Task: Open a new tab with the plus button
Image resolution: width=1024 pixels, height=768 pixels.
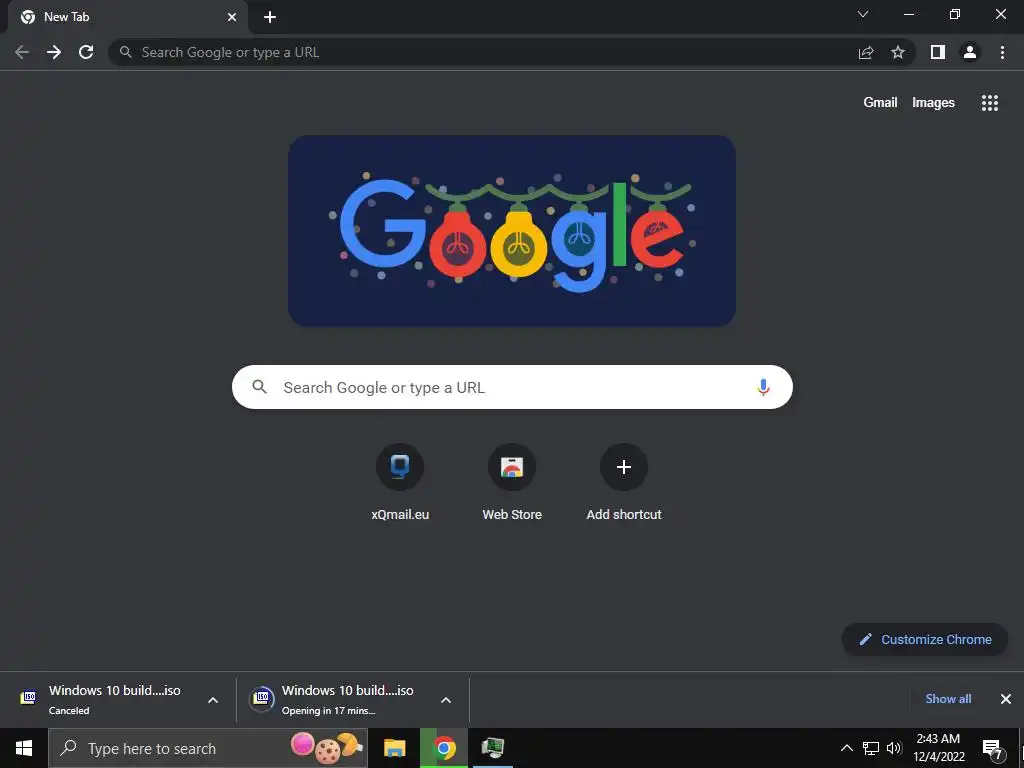Action: coord(270,17)
